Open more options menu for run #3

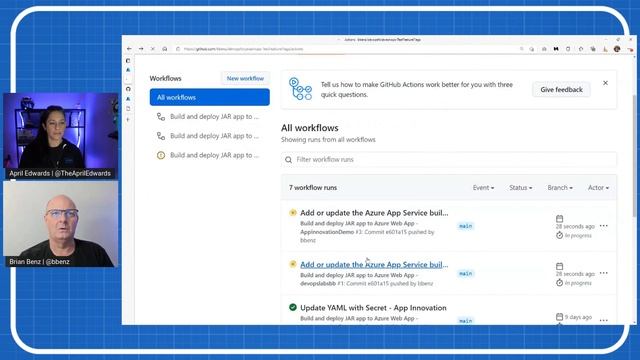tap(604, 226)
